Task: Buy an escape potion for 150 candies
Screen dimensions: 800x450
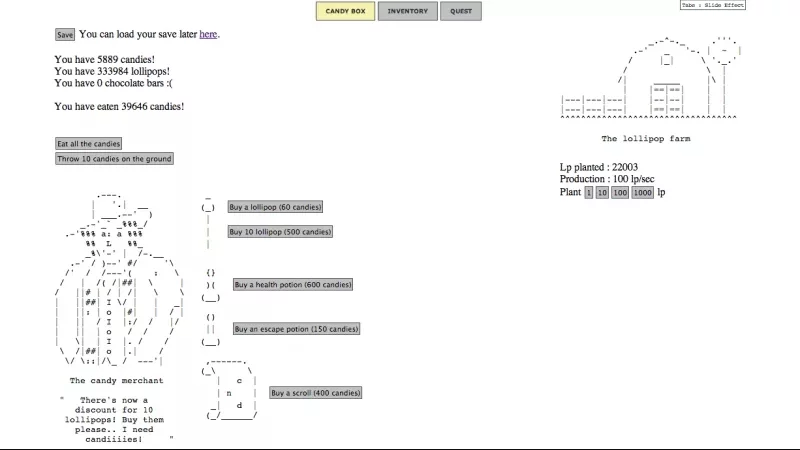Action: (x=296, y=329)
